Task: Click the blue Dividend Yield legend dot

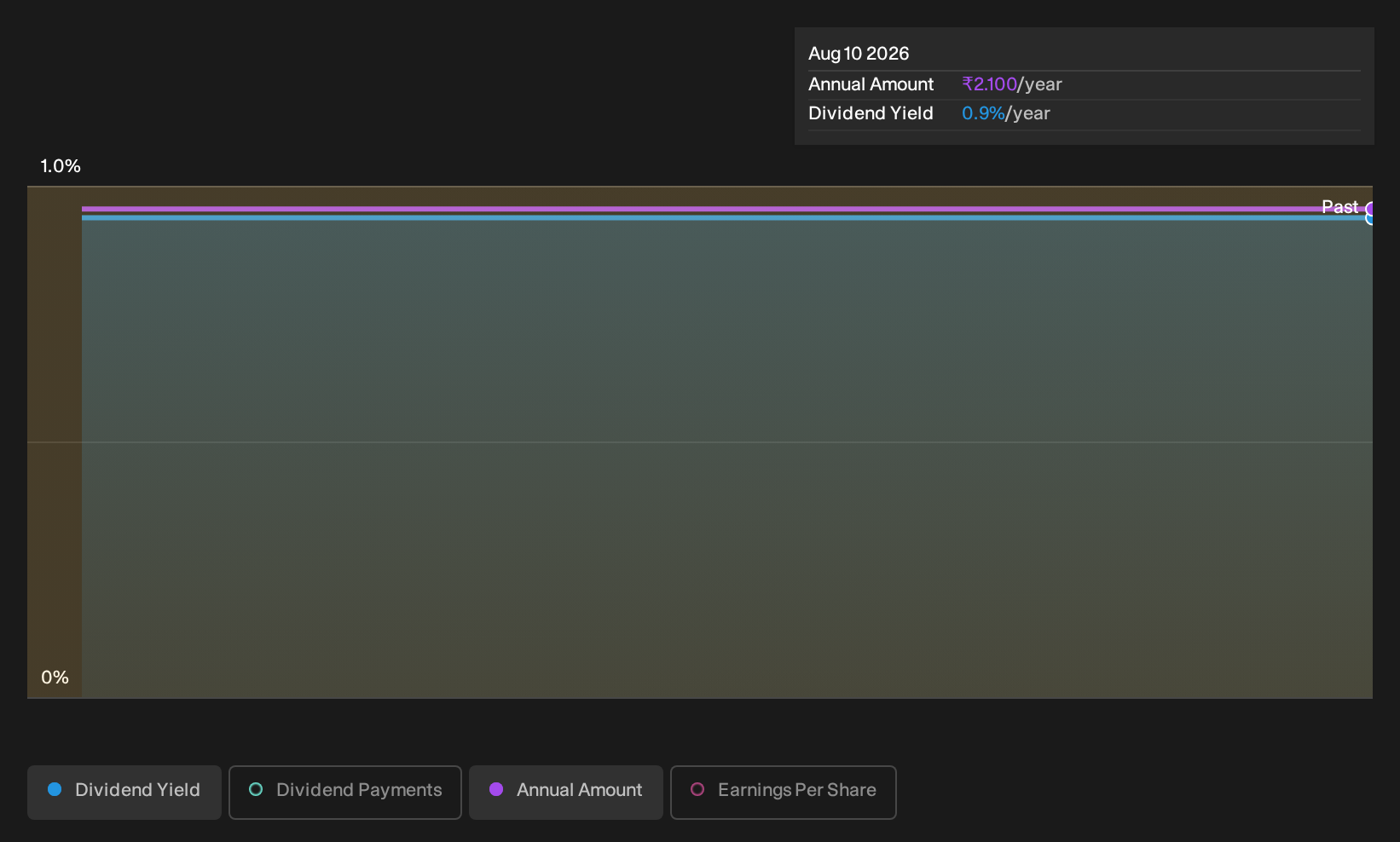Action: (x=55, y=790)
